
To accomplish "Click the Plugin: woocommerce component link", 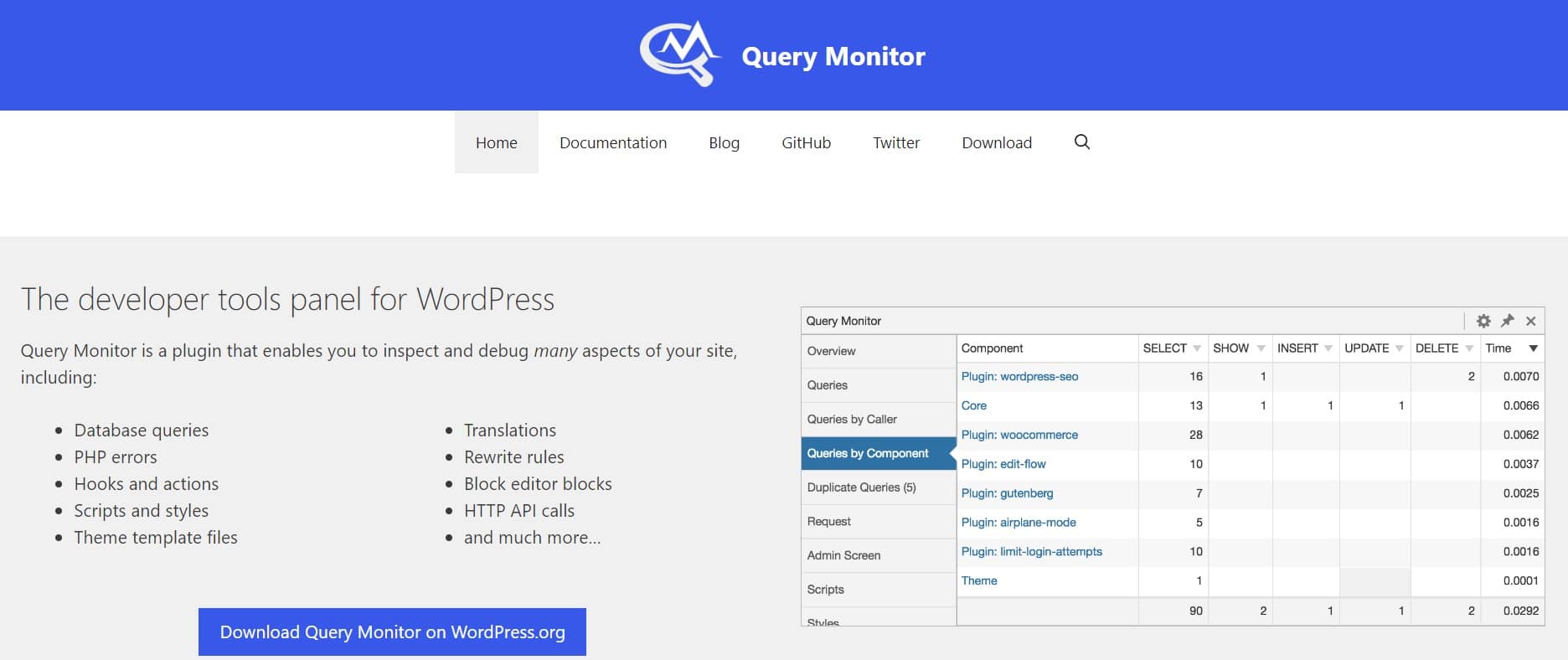I will tap(1019, 435).
